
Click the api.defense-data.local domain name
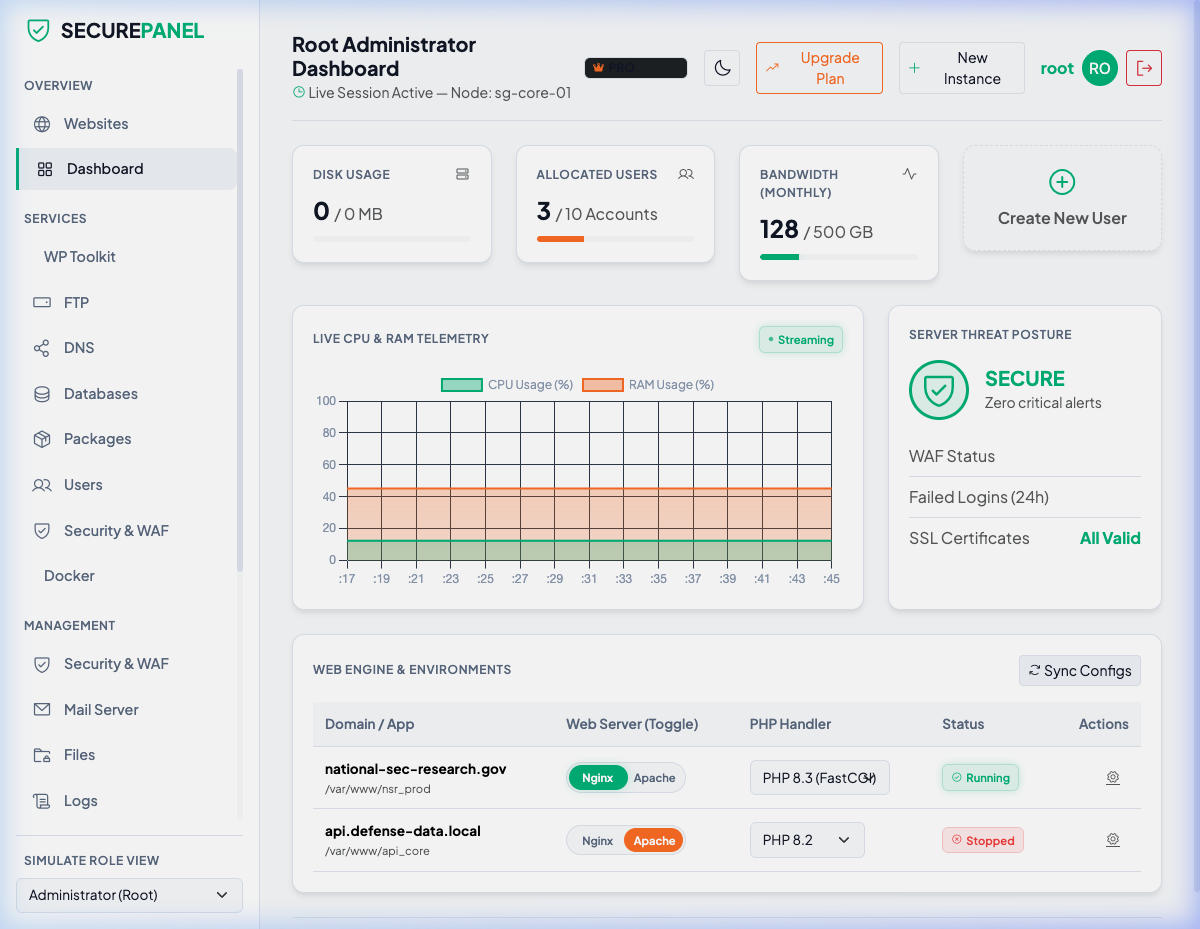click(x=403, y=831)
